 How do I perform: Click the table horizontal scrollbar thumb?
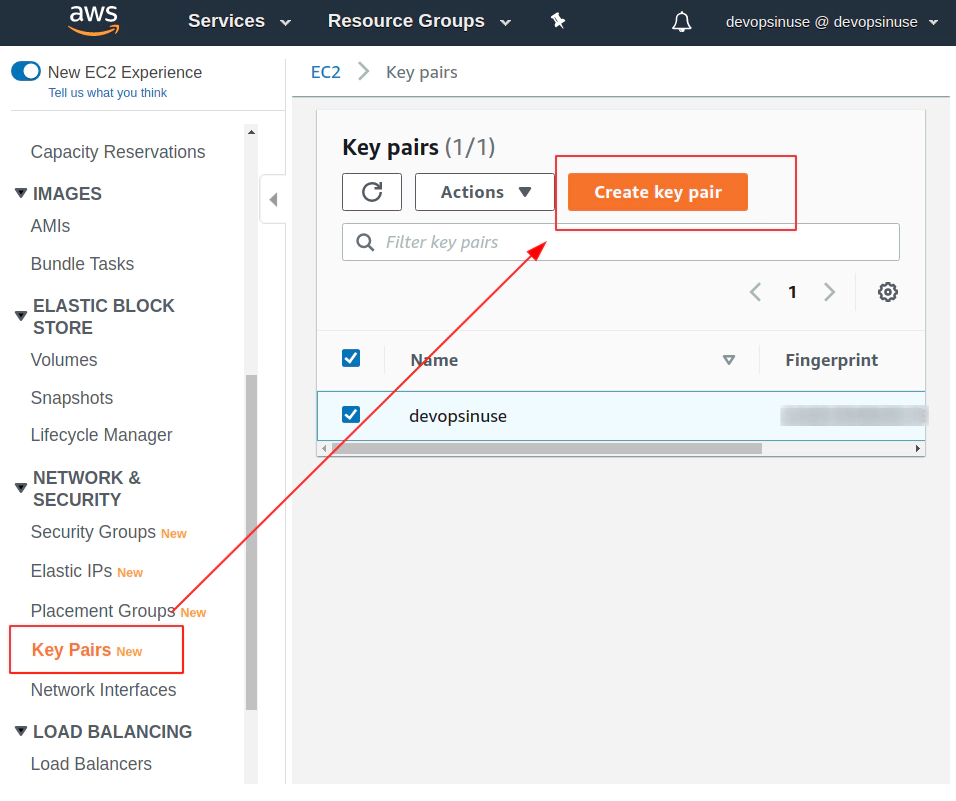(x=546, y=449)
